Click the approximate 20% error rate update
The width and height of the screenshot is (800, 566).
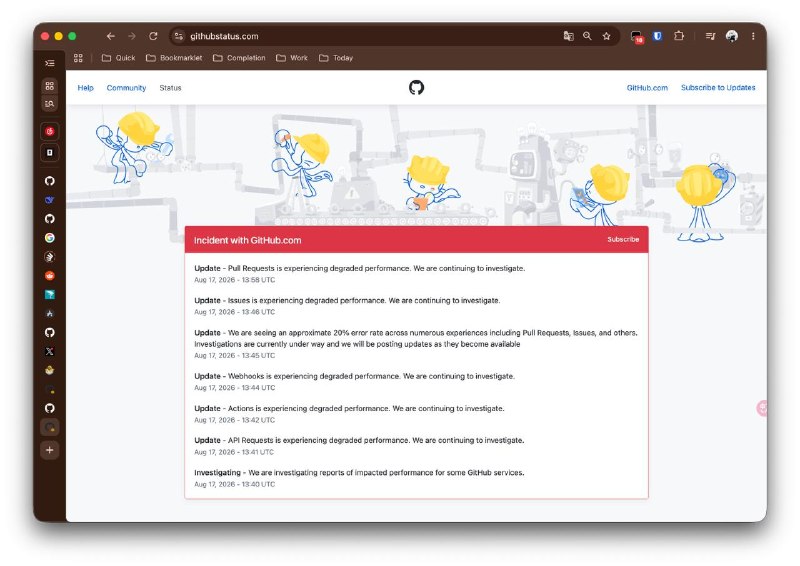(416, 338)
